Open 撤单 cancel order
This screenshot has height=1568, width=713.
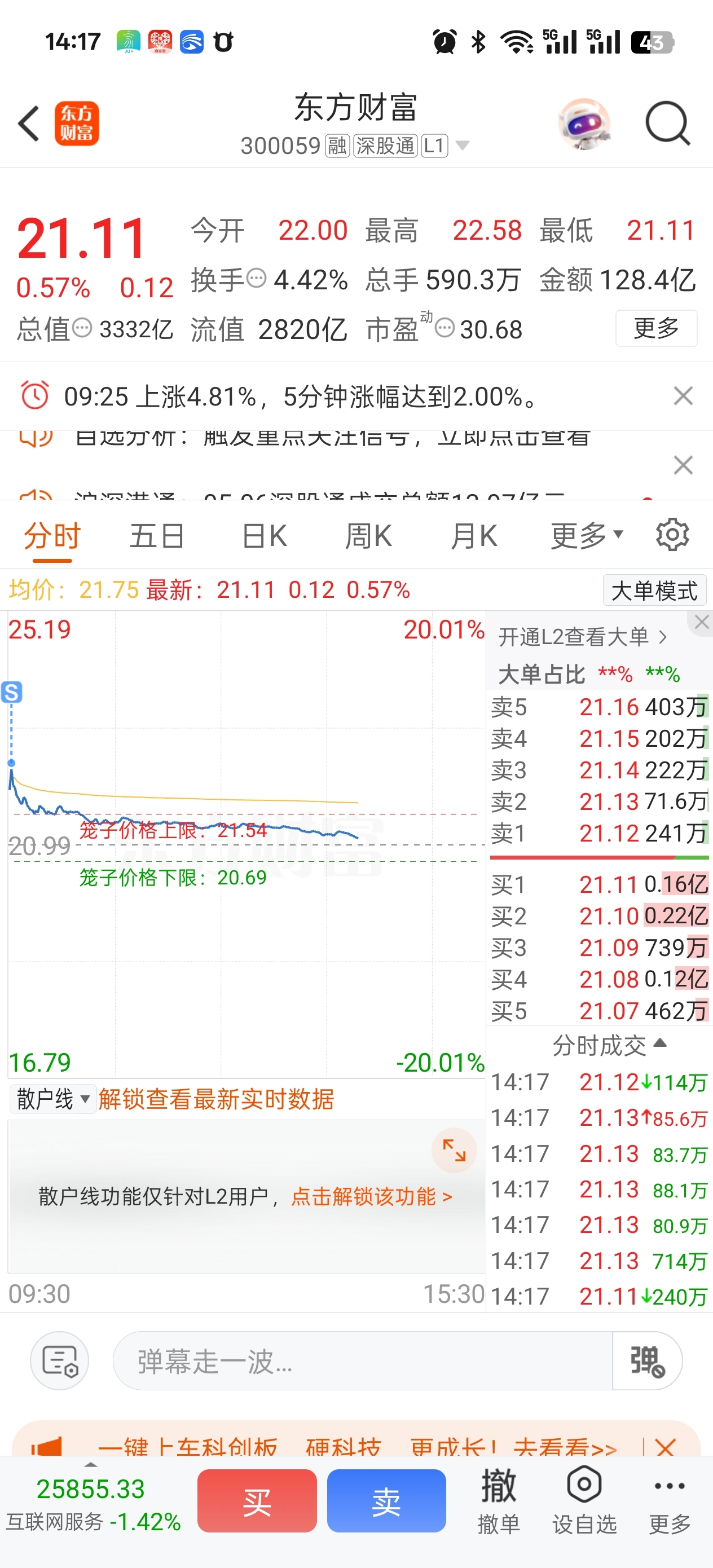point(499,1500)
